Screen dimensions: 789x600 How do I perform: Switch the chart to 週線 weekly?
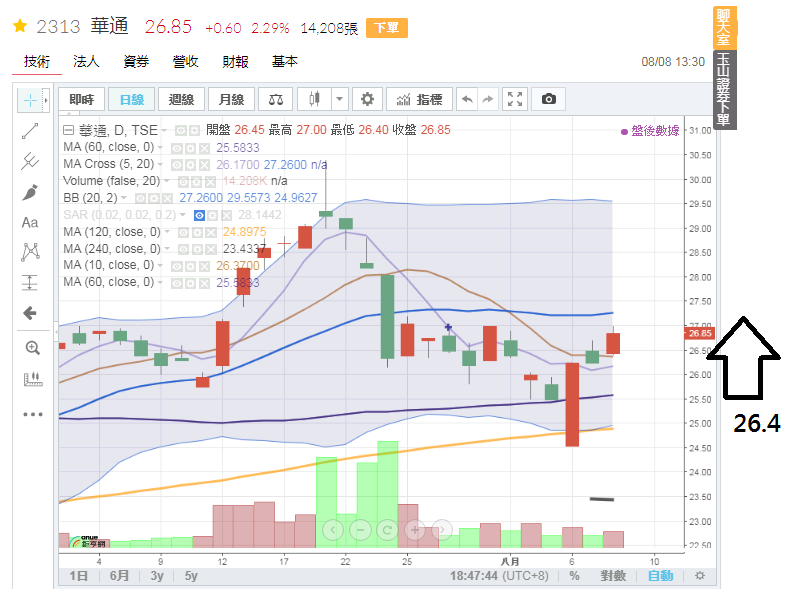181,99
